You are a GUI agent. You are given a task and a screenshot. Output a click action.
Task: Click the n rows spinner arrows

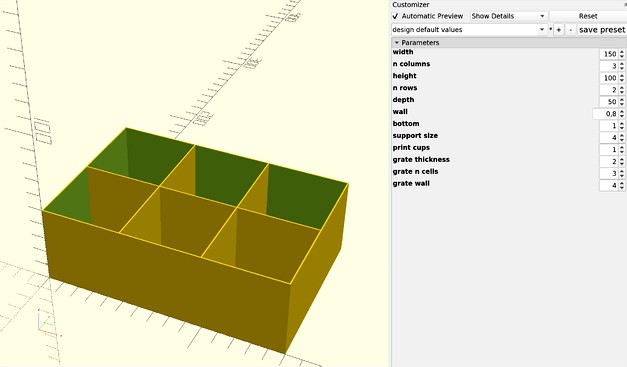click(x=622, y=90)
